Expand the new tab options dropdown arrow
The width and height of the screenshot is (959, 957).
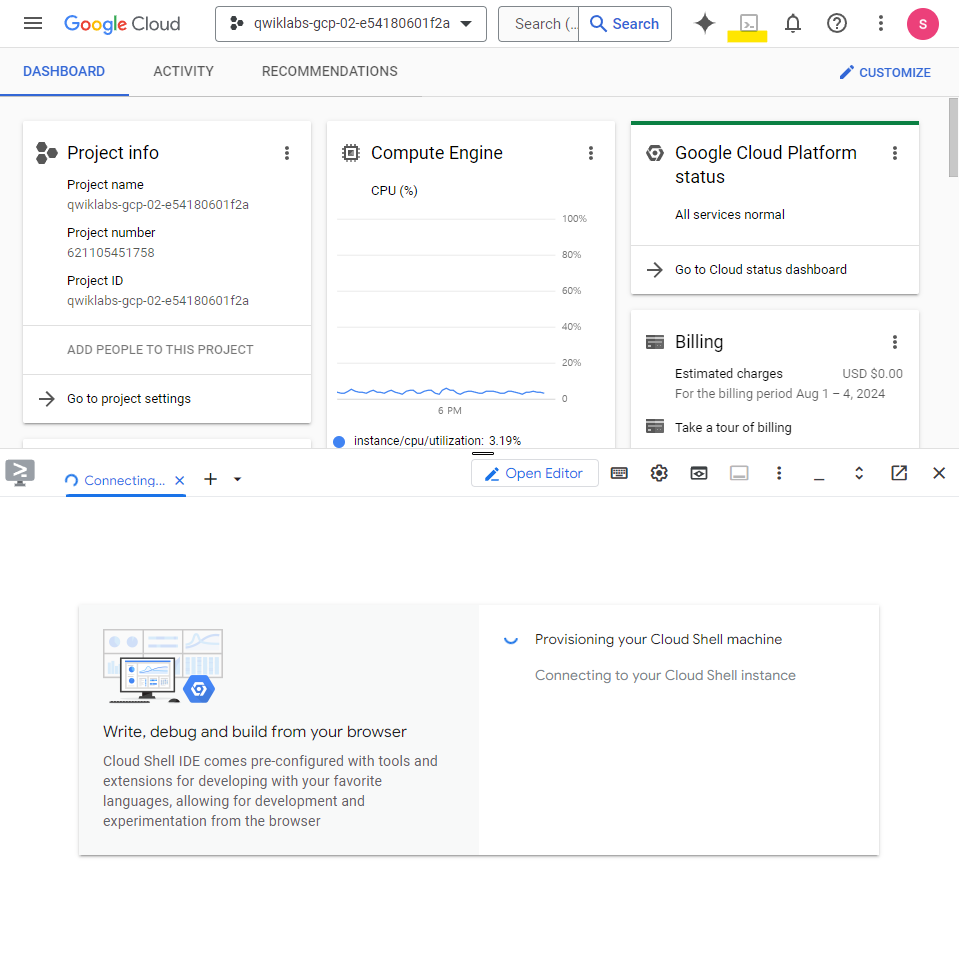tap(238, 479)
